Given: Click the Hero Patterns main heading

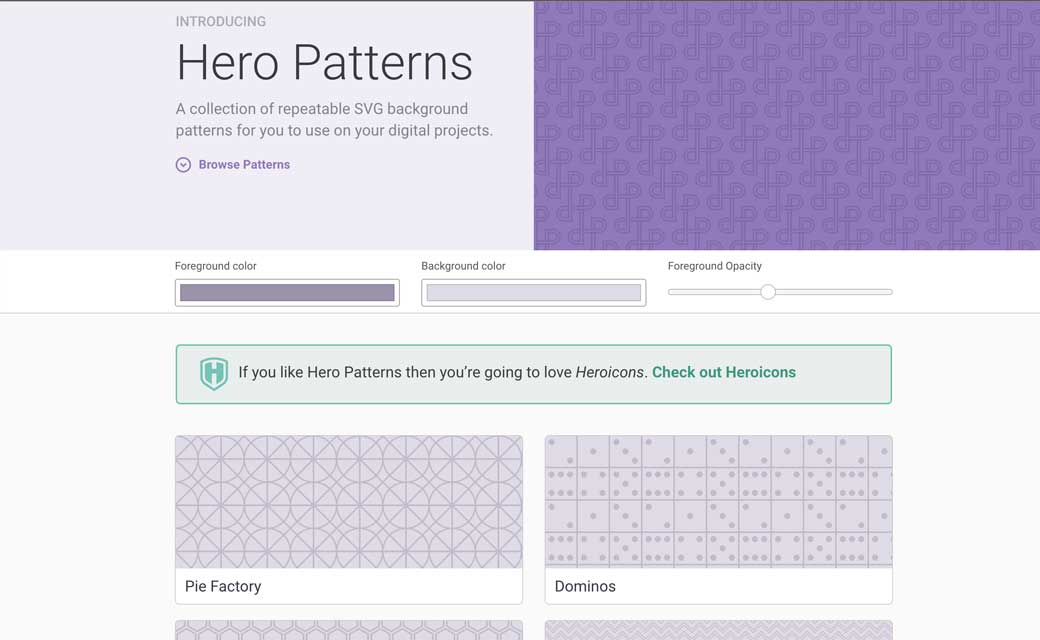Looking at the screenshot, I should point(324,62).
